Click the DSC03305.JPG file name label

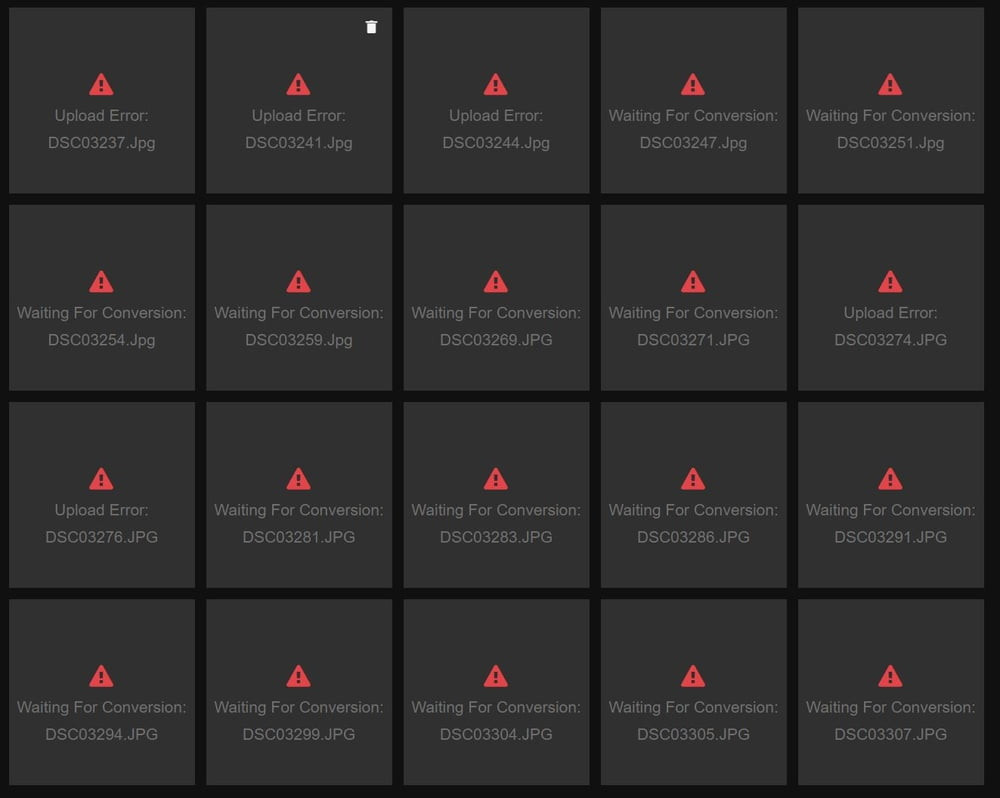tap(692, 734)
